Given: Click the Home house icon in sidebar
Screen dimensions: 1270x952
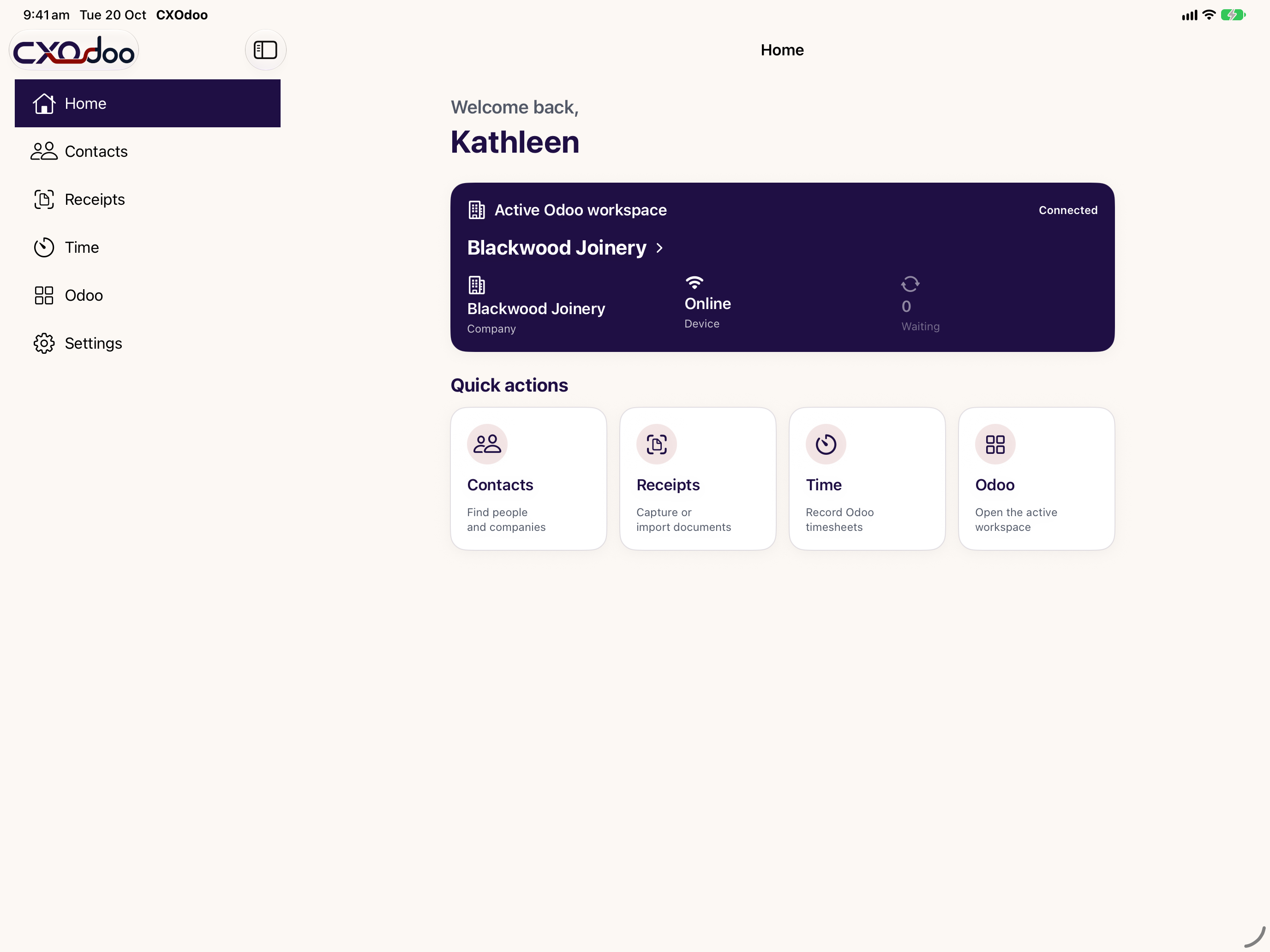Looking at the screenshot, I should point(44,103).
